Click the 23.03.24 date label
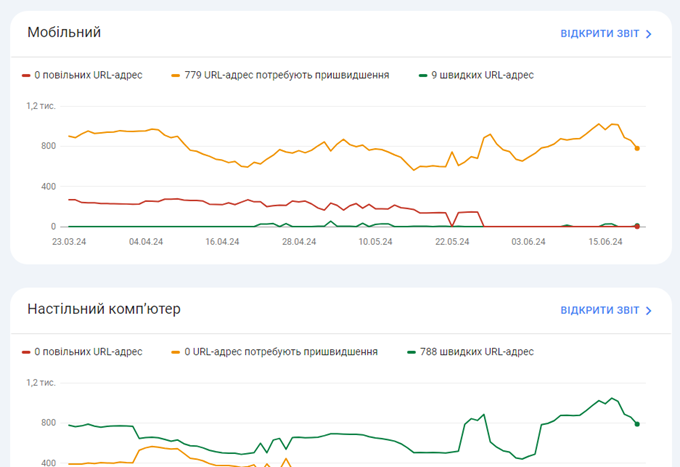Viewport: 680px width, 467px height. (x=69, y=242)
